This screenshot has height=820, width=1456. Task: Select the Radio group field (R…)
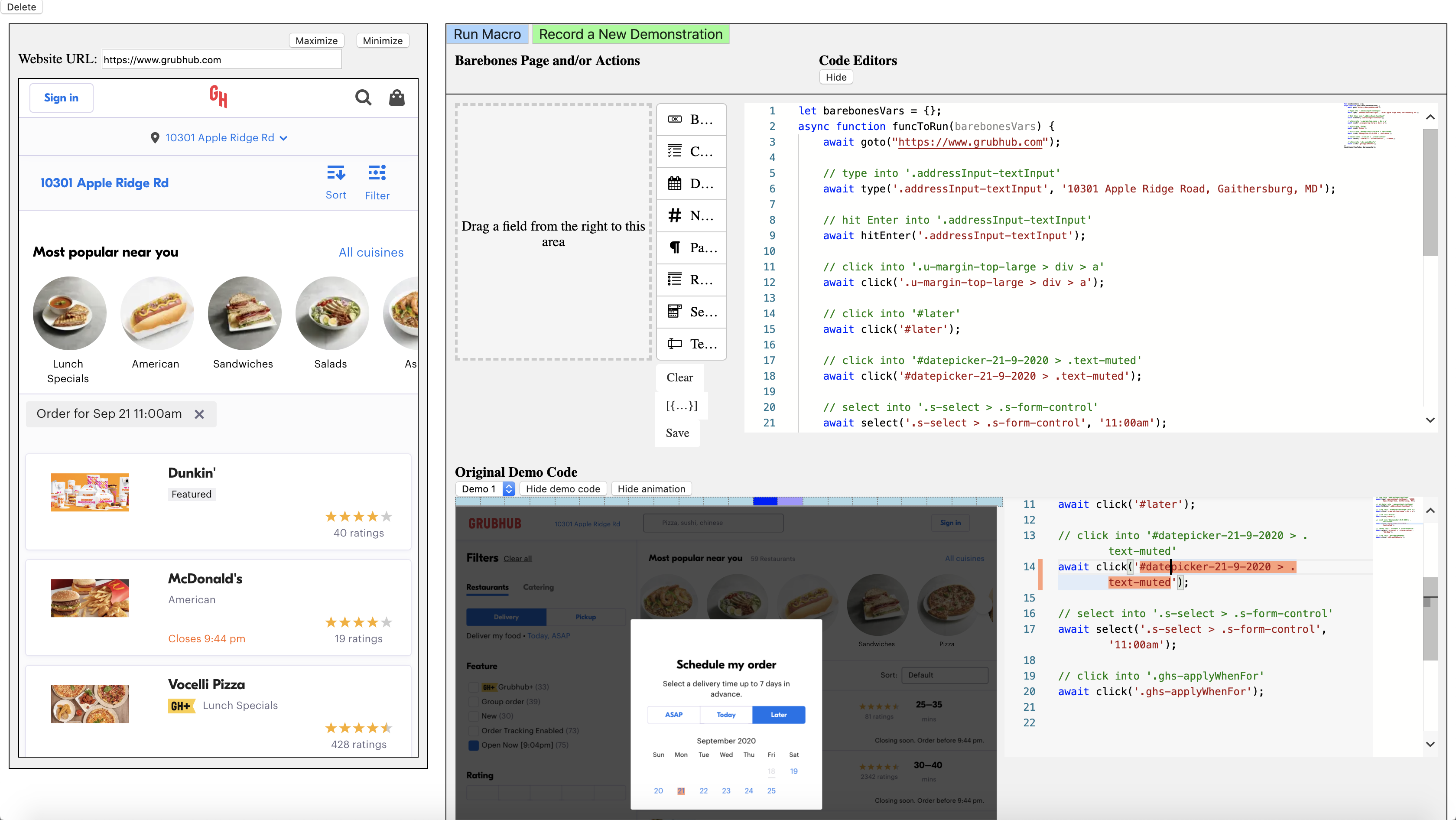click(691, 280)
